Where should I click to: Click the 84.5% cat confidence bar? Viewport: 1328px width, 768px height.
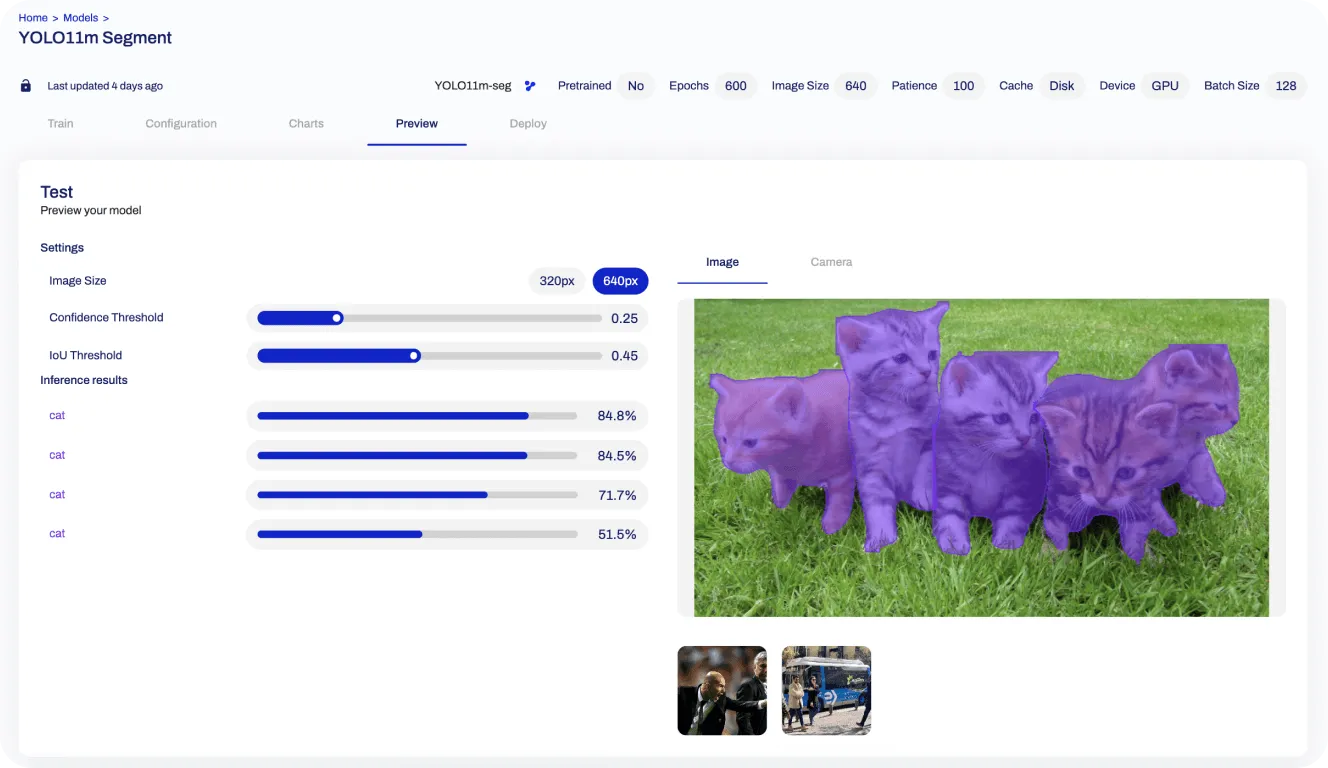tap(417, 456)
